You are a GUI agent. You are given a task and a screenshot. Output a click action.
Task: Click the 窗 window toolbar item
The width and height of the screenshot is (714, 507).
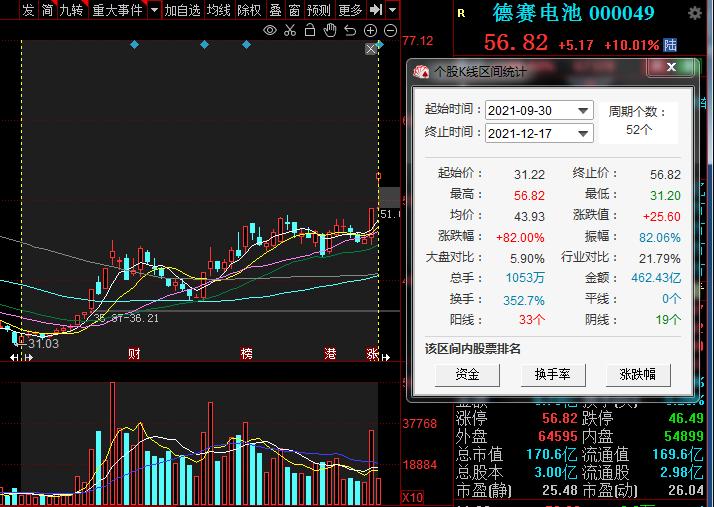294,10
